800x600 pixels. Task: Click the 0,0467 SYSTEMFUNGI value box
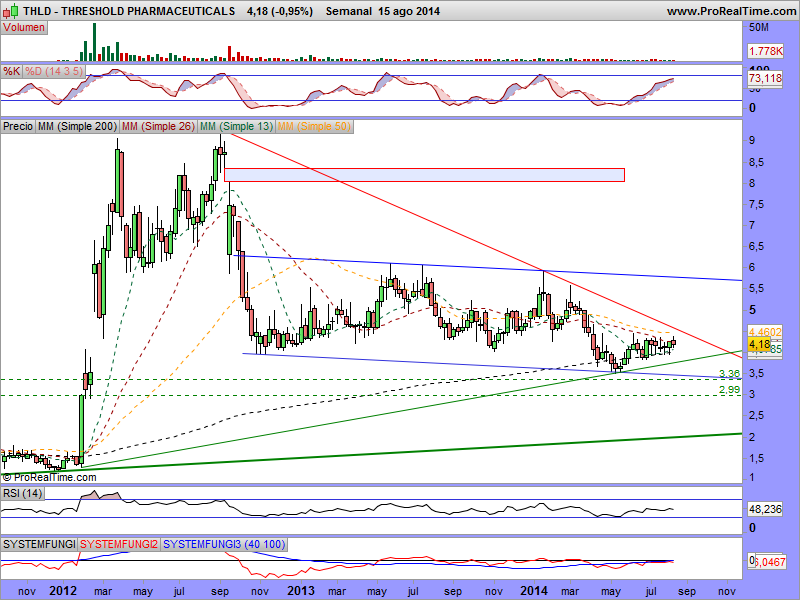[x=769, y=561]
